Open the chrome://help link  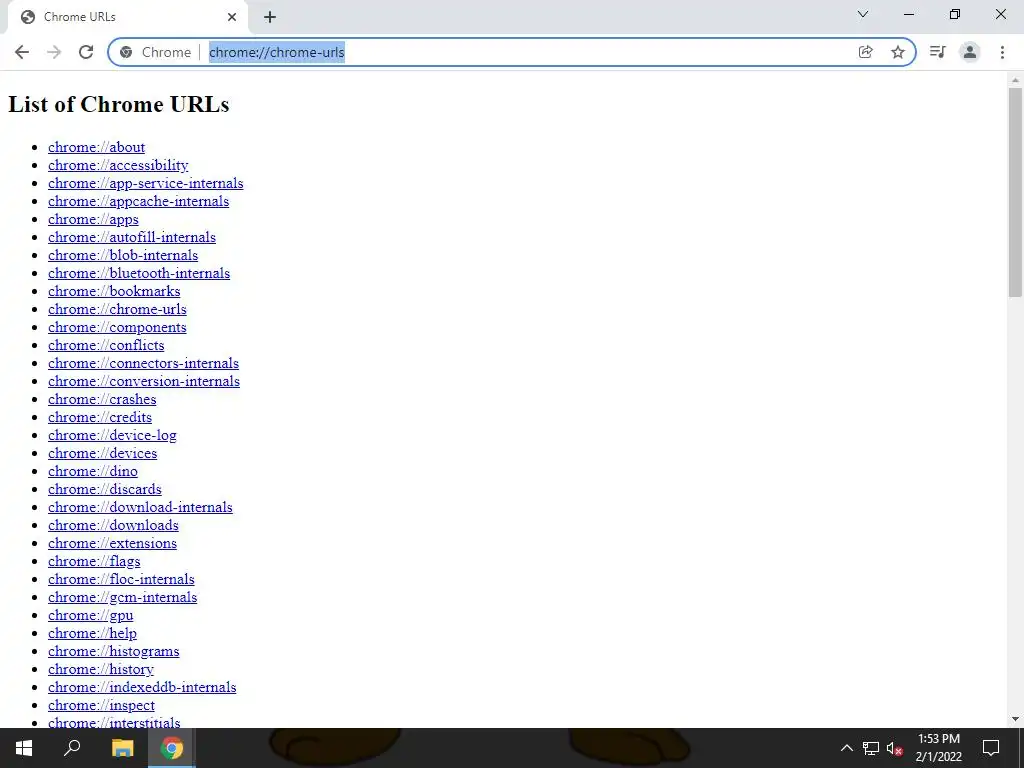[93, 633]
